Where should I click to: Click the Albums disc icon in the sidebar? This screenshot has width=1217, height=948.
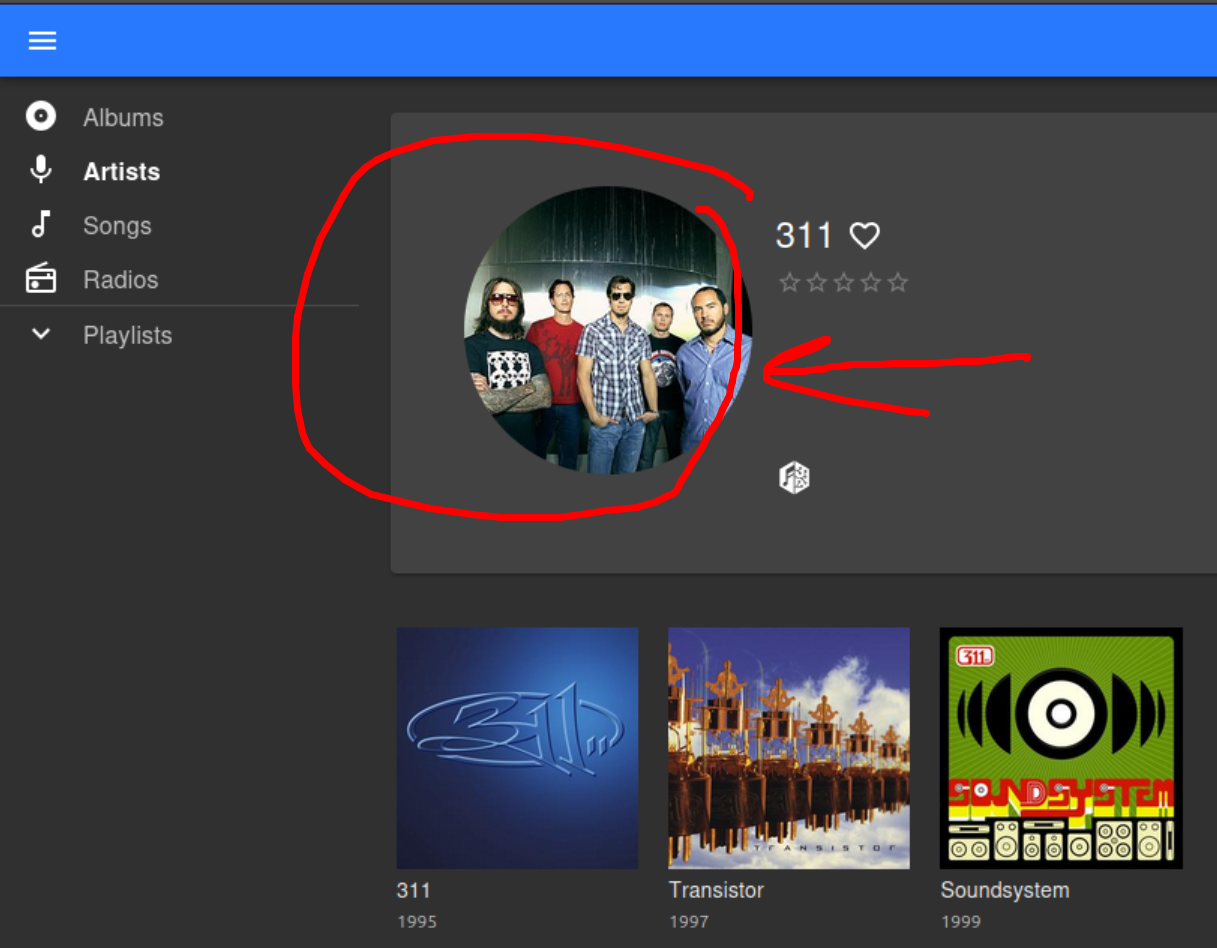click(x=41, y=116)
